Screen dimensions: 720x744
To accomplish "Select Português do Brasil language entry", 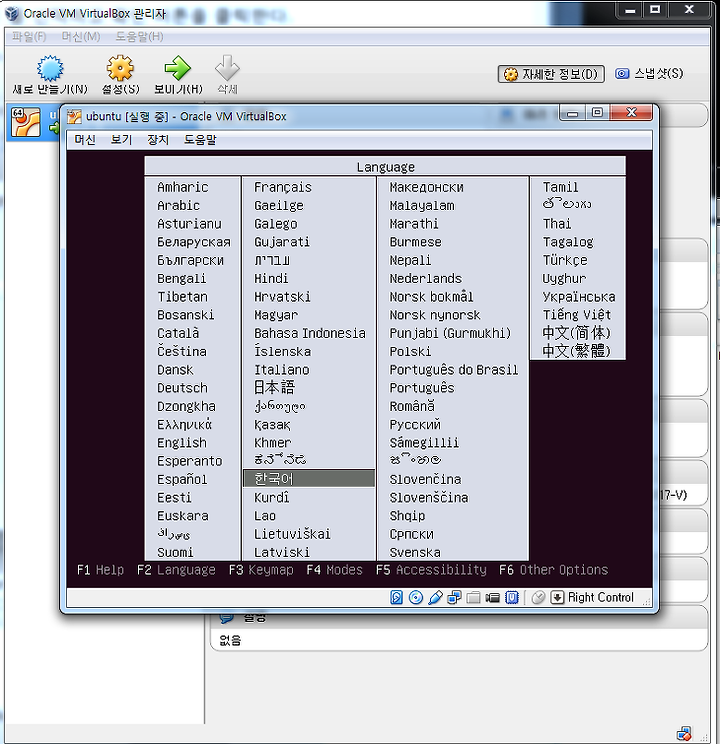I will click(x=454, y=370).
